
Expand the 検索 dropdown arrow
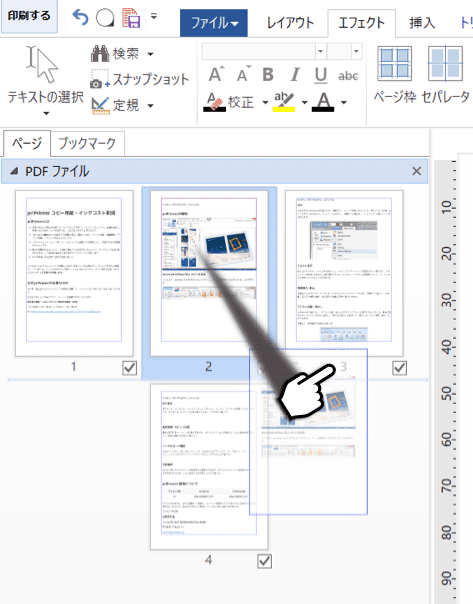pyautogui.click(x=150, y=54)
